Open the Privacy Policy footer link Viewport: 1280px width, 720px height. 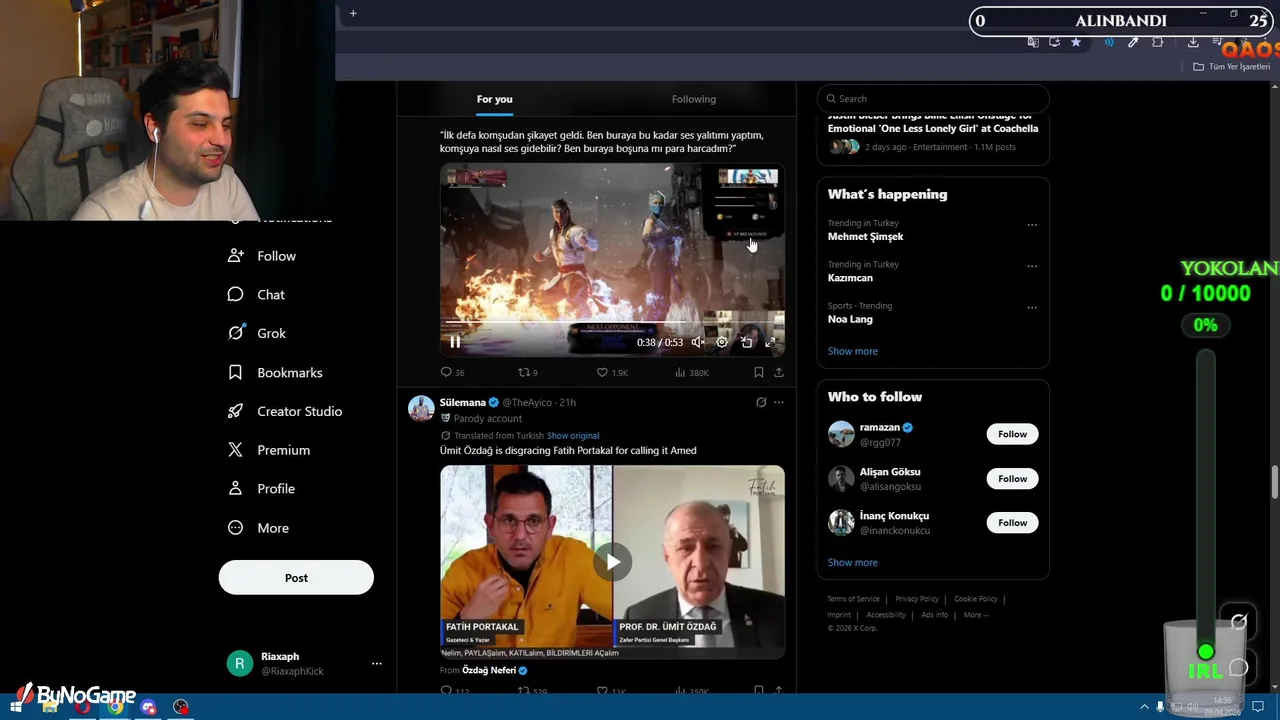(x=917, y=599)
